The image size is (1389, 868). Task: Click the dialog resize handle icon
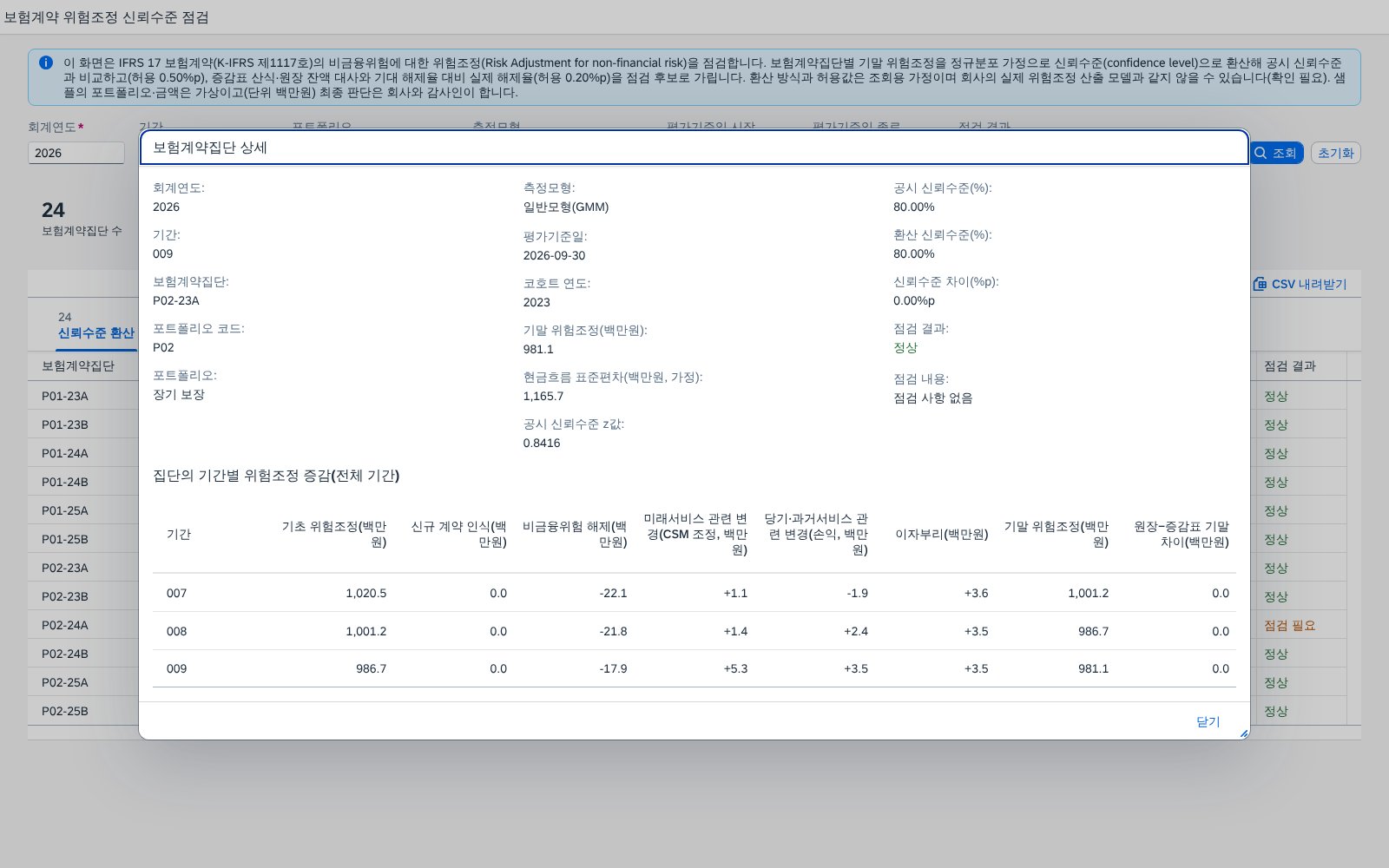(x=1243, y=733)
